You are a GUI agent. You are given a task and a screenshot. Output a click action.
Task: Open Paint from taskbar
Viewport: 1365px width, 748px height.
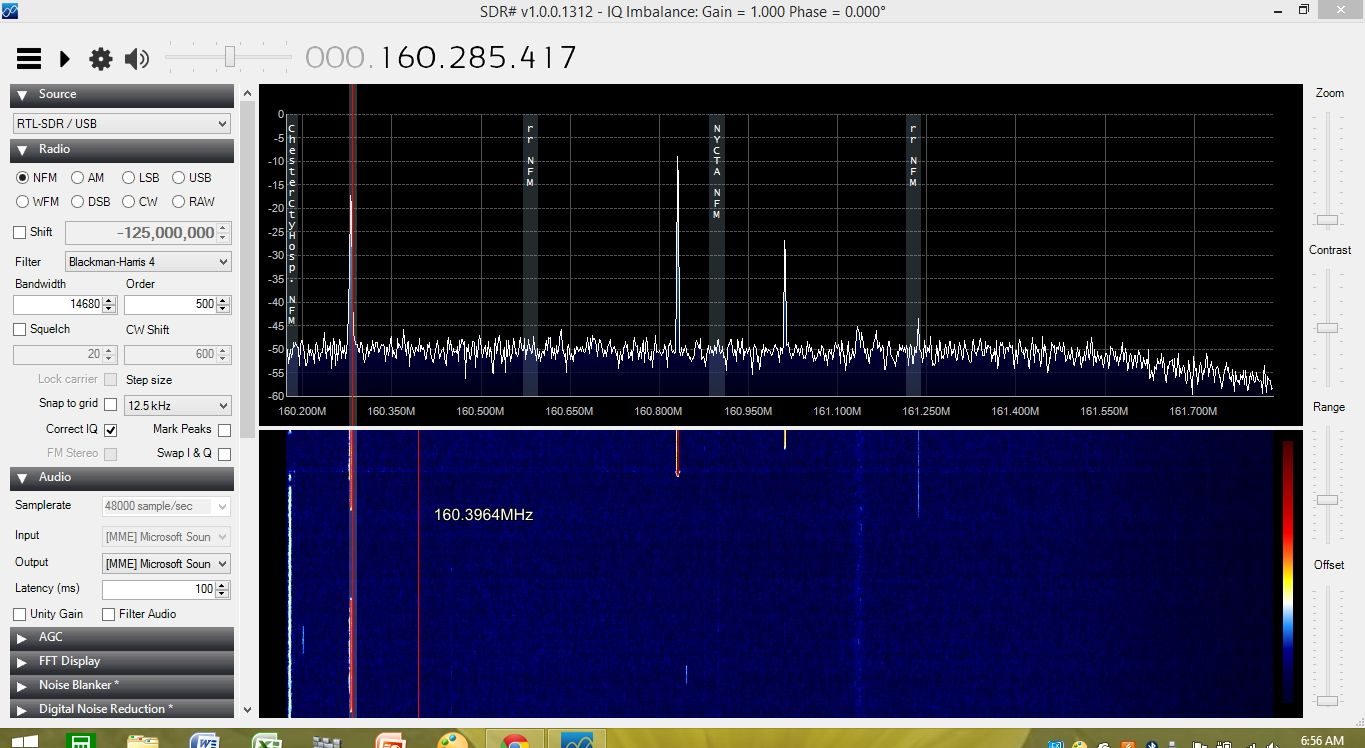tap(452, 741)
